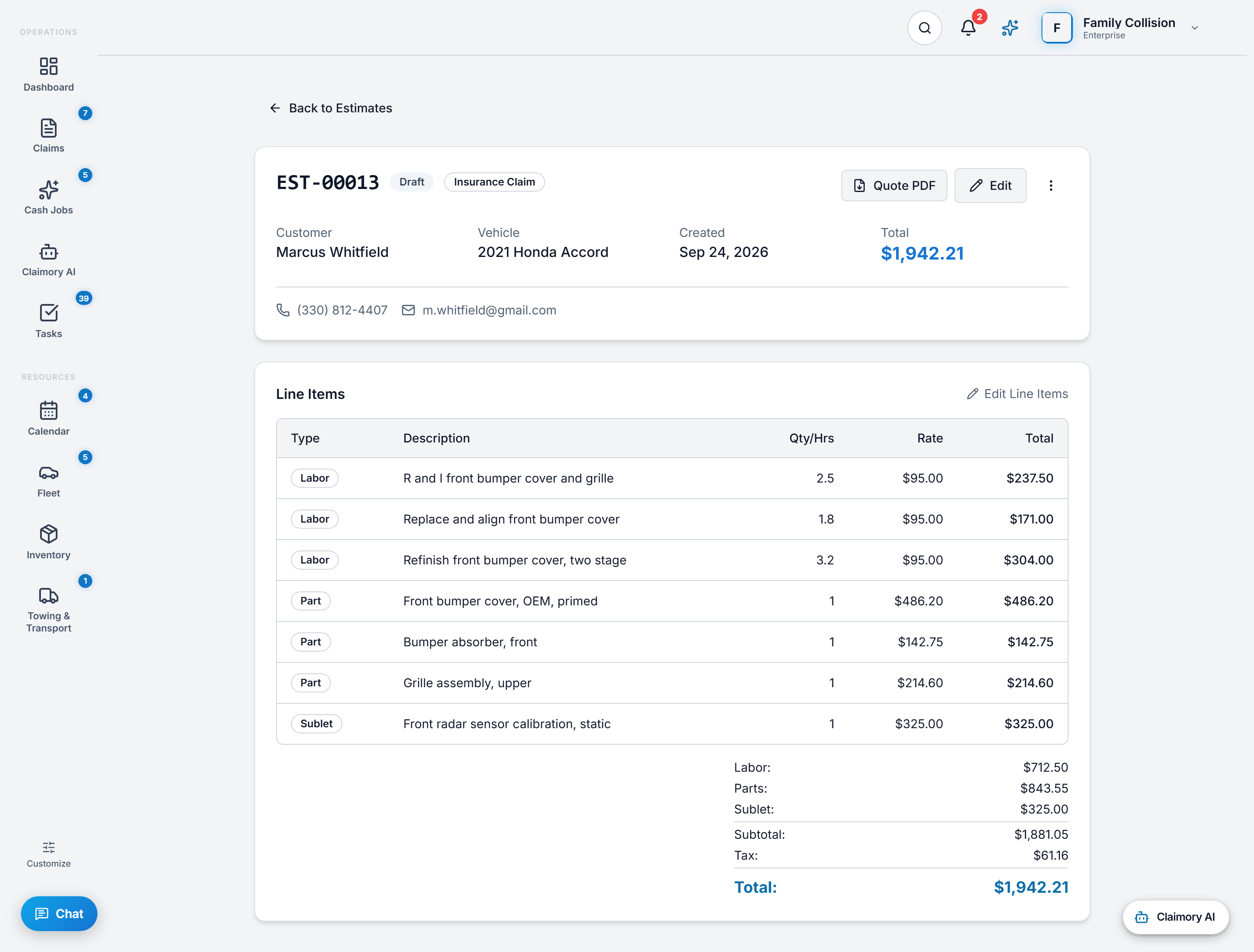Open floating Claimory AI assistant button
This screenshot has height=952, width=1254.
point(1175,916)
